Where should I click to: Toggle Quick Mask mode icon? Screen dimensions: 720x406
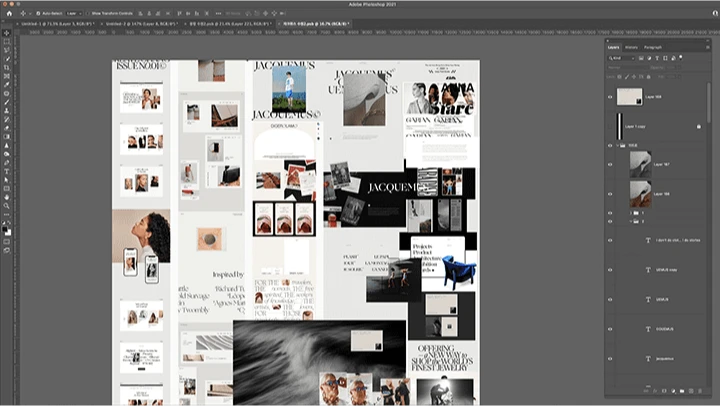[x=6, y=242]
